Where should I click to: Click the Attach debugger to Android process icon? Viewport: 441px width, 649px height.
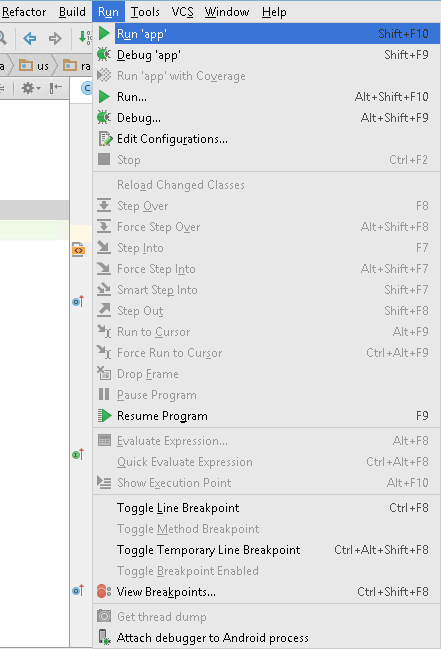[104, 637]
